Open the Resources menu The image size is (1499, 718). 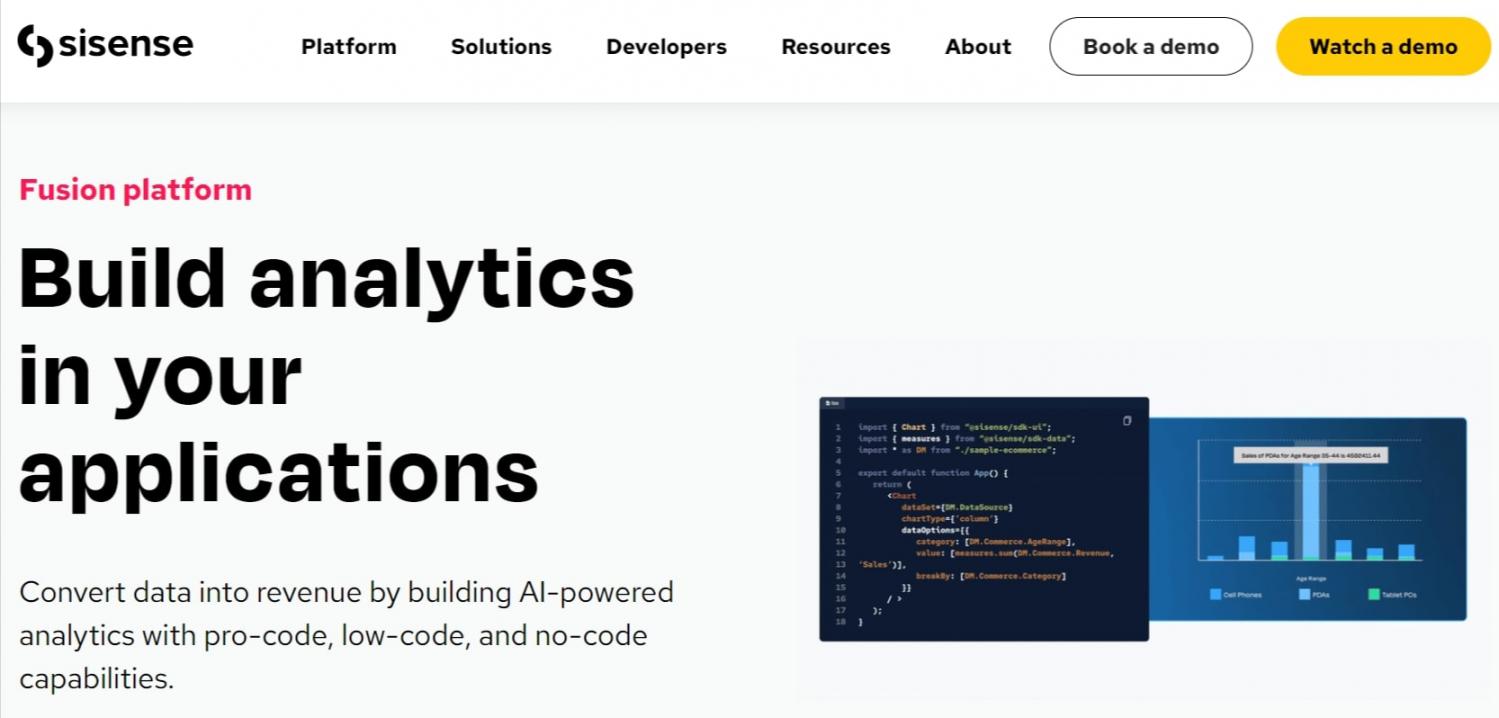pos(836,47)
